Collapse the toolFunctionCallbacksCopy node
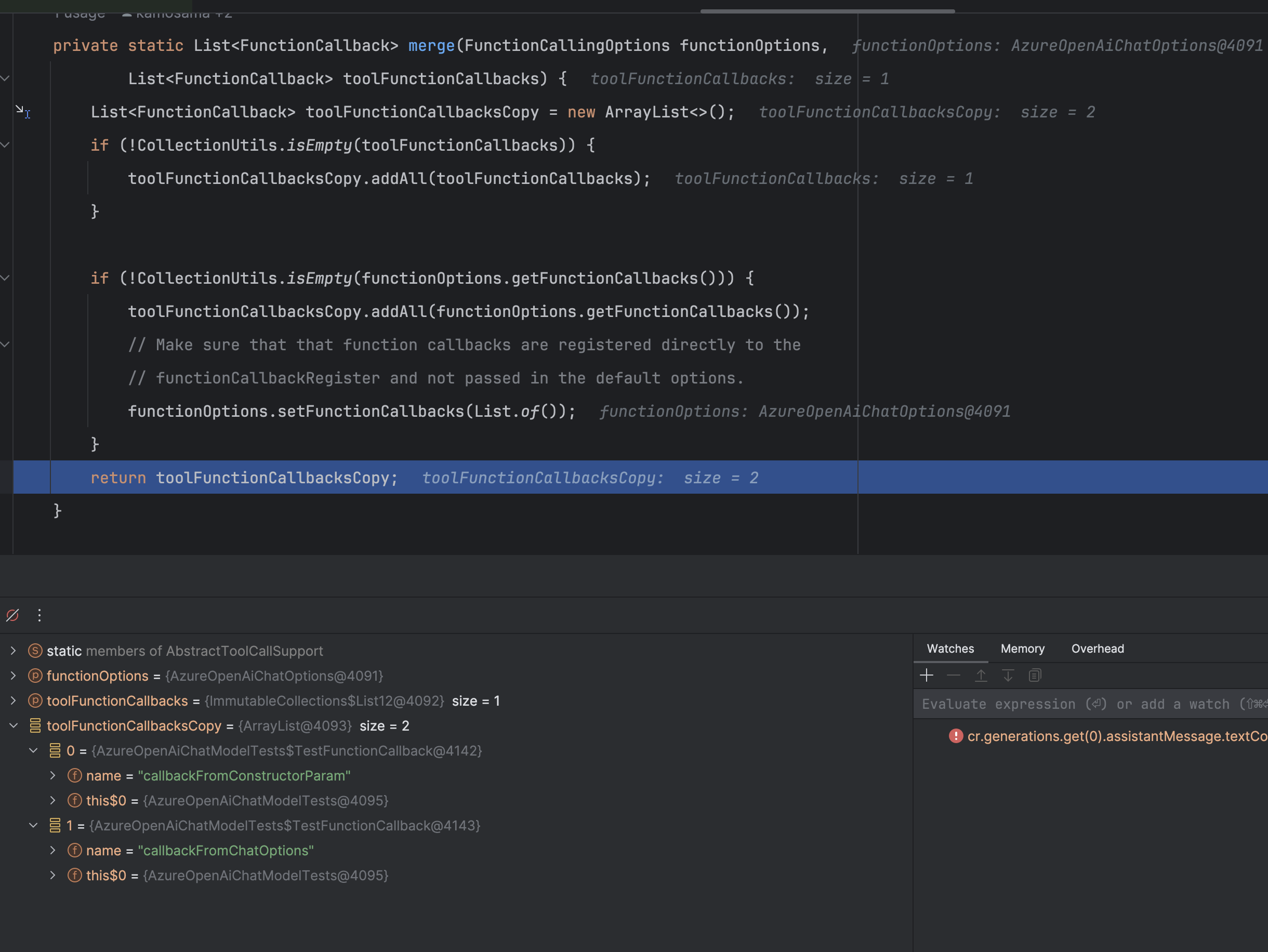1268x952 pixels. pyautogui.click(x=13, y=725)
